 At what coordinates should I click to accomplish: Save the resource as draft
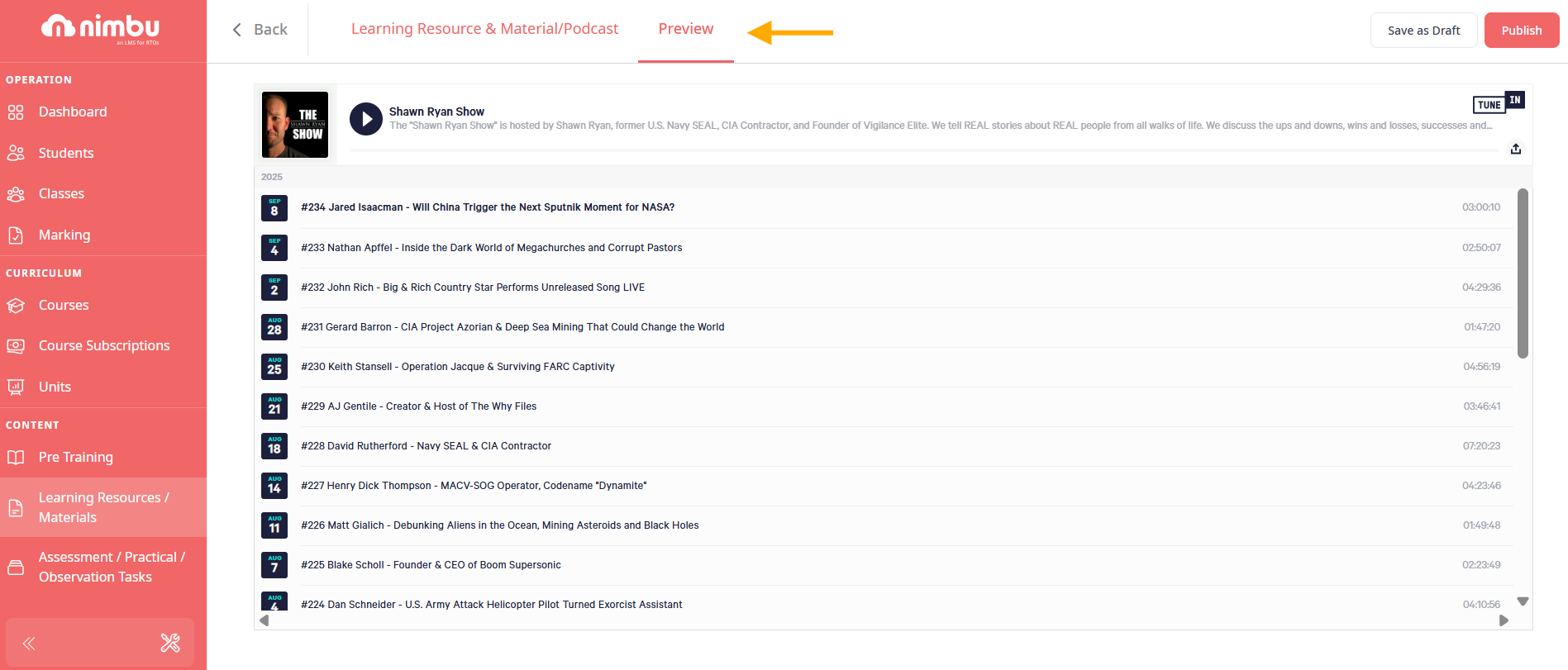pyautogui.click(x=1423, y=31)
